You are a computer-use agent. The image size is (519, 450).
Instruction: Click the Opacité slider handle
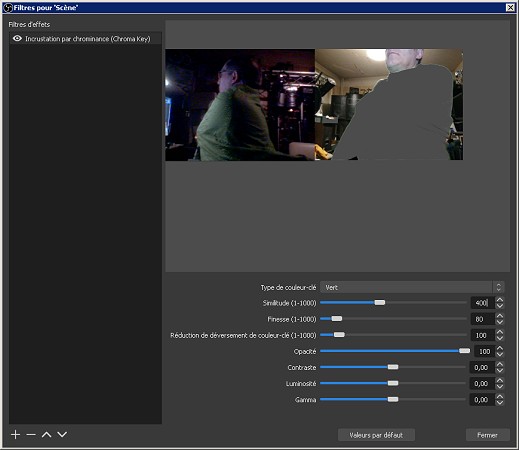click(x=464, y=351)
